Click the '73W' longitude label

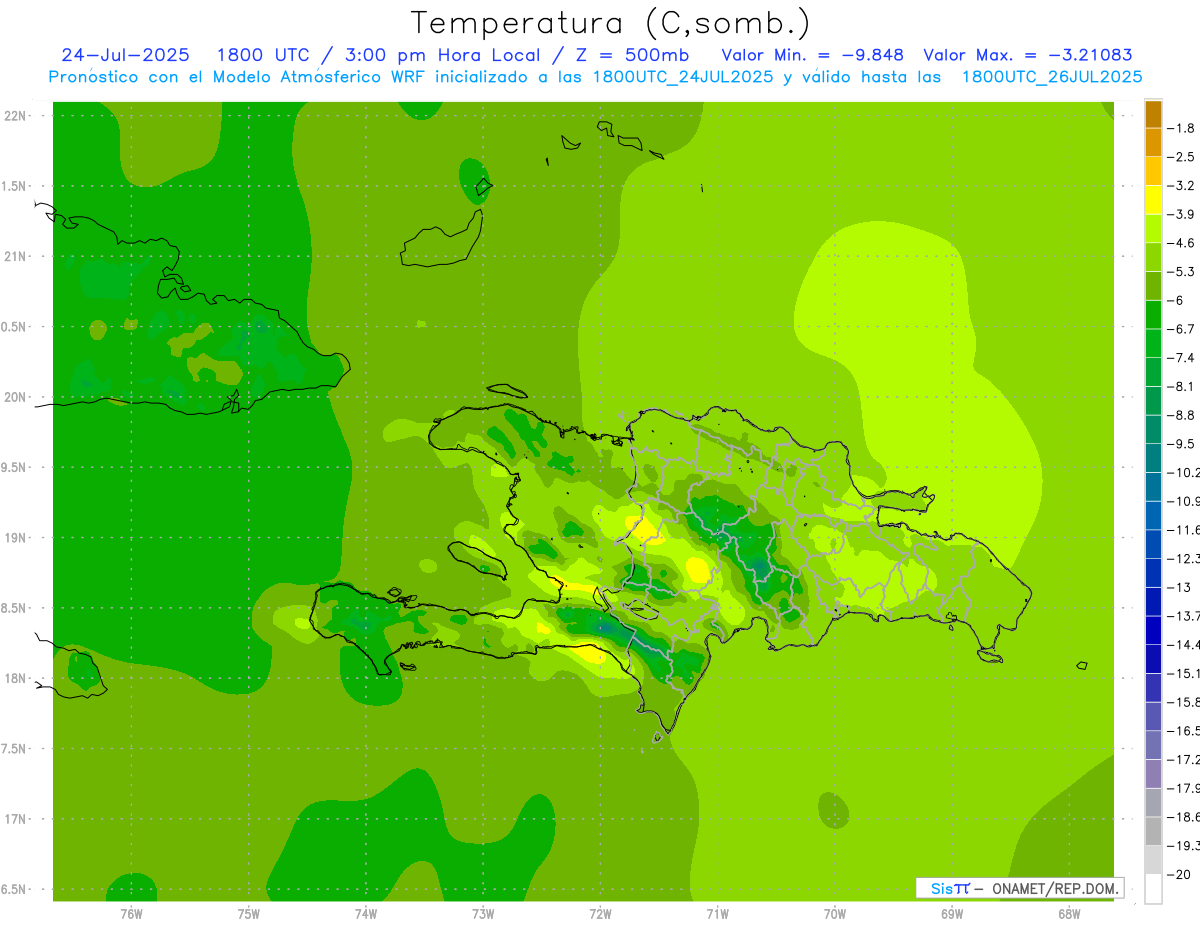[x=483, y=913]
